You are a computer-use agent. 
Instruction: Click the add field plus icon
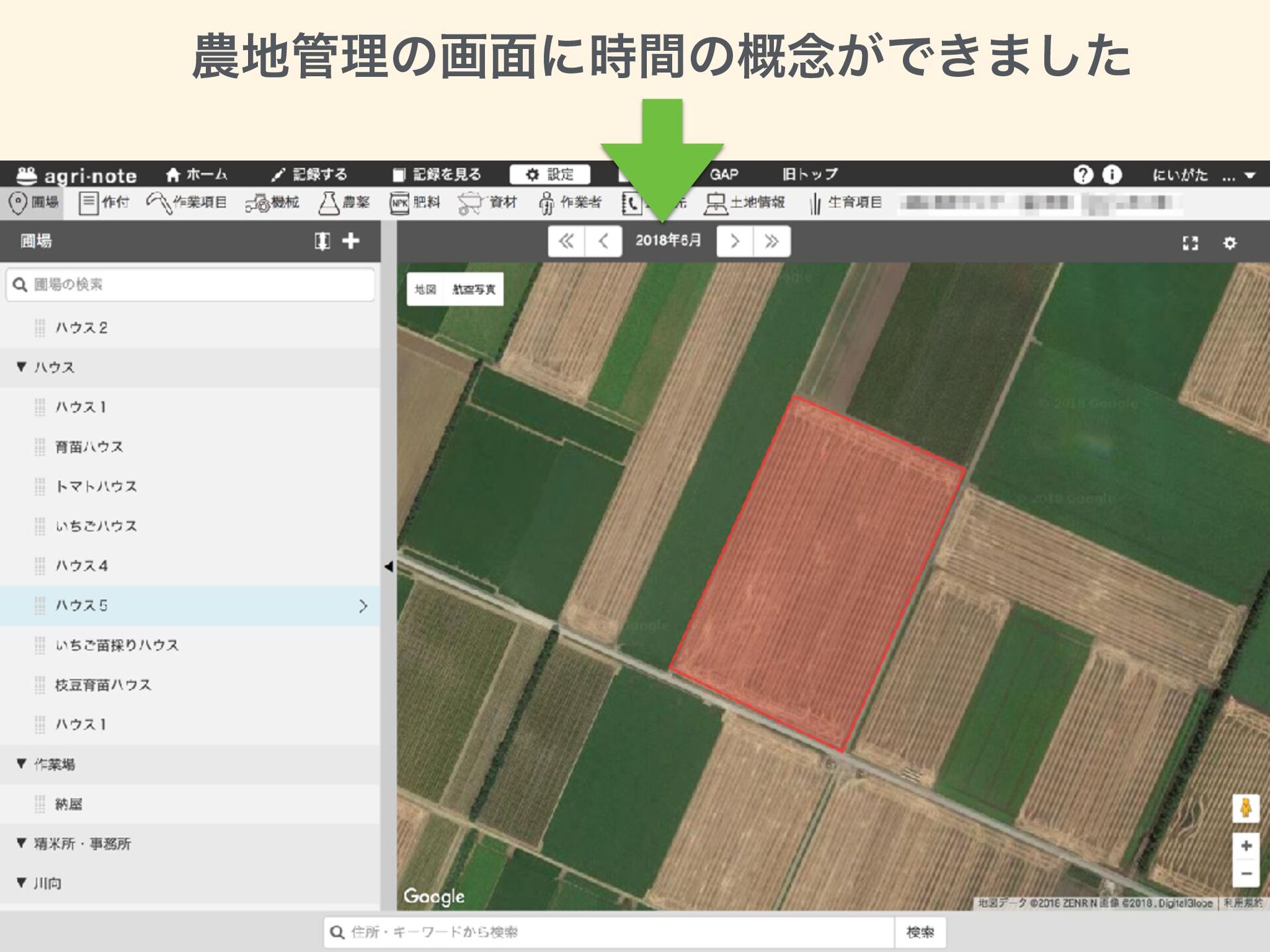coord(351,241)
